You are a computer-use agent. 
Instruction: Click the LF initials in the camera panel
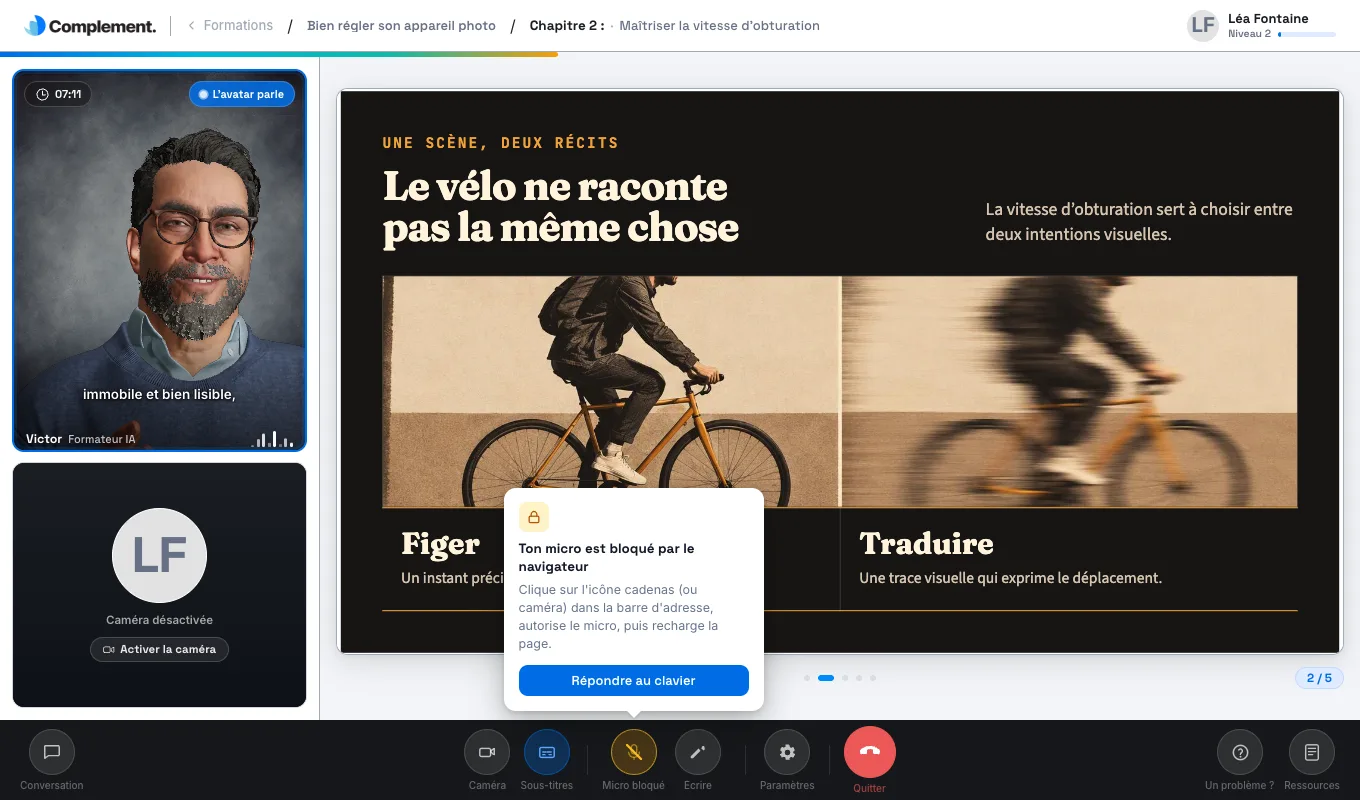[x=160, y=555]
